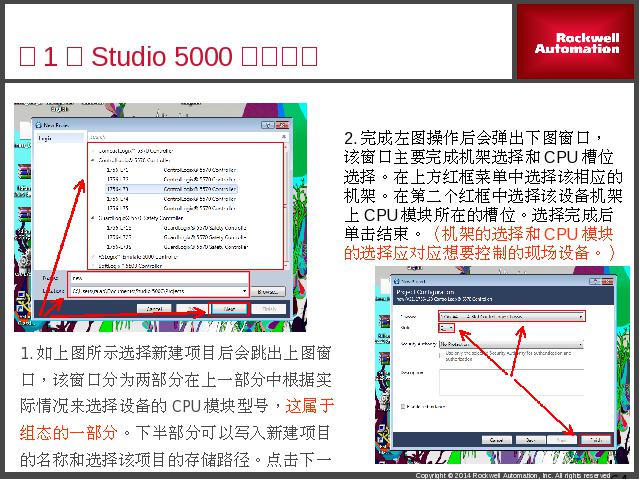640x480 pixels.
Task: Collapse the ControlLogix 5570 Controller group
Action: point(93,160)
